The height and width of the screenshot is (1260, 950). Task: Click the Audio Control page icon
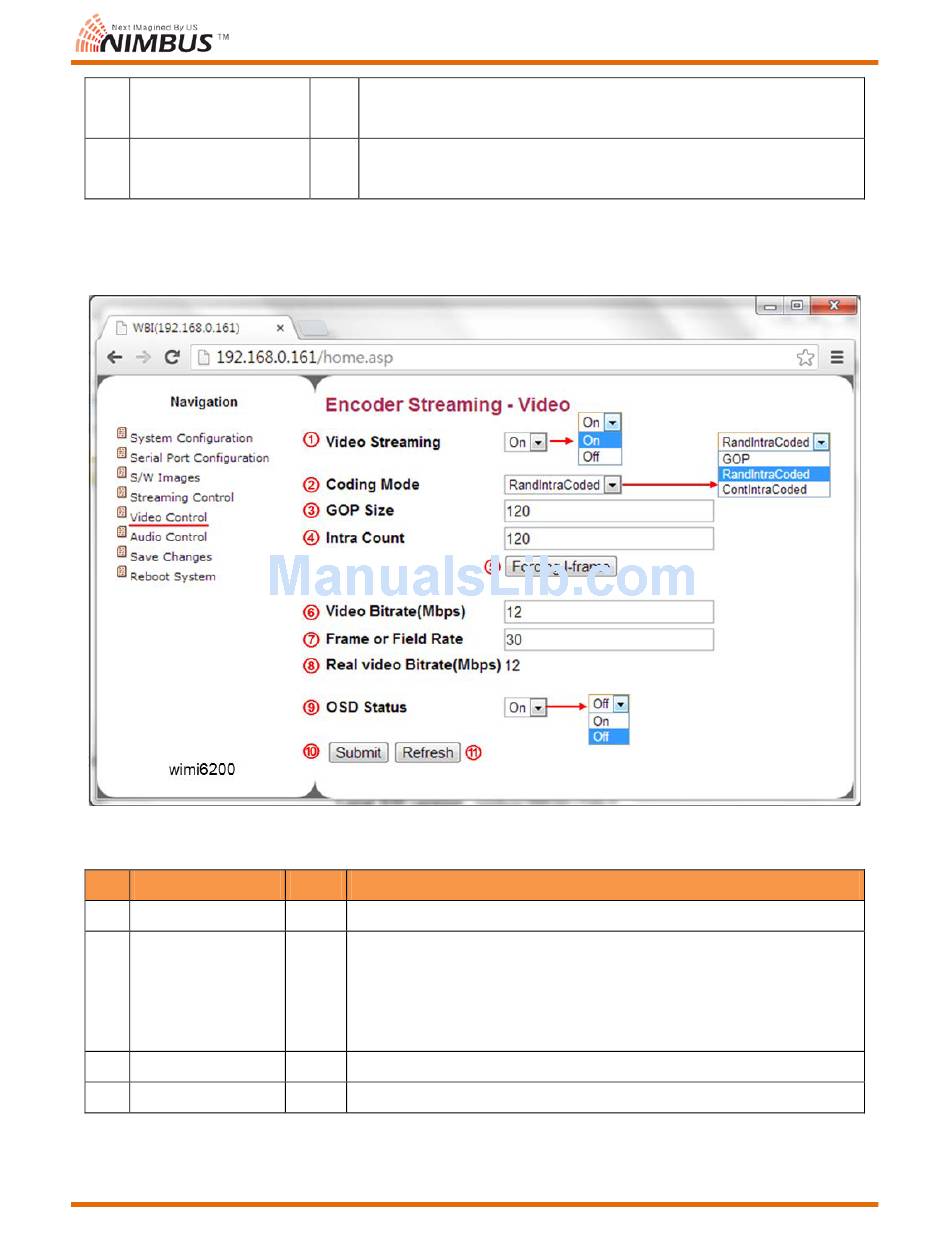click(122, 534)
